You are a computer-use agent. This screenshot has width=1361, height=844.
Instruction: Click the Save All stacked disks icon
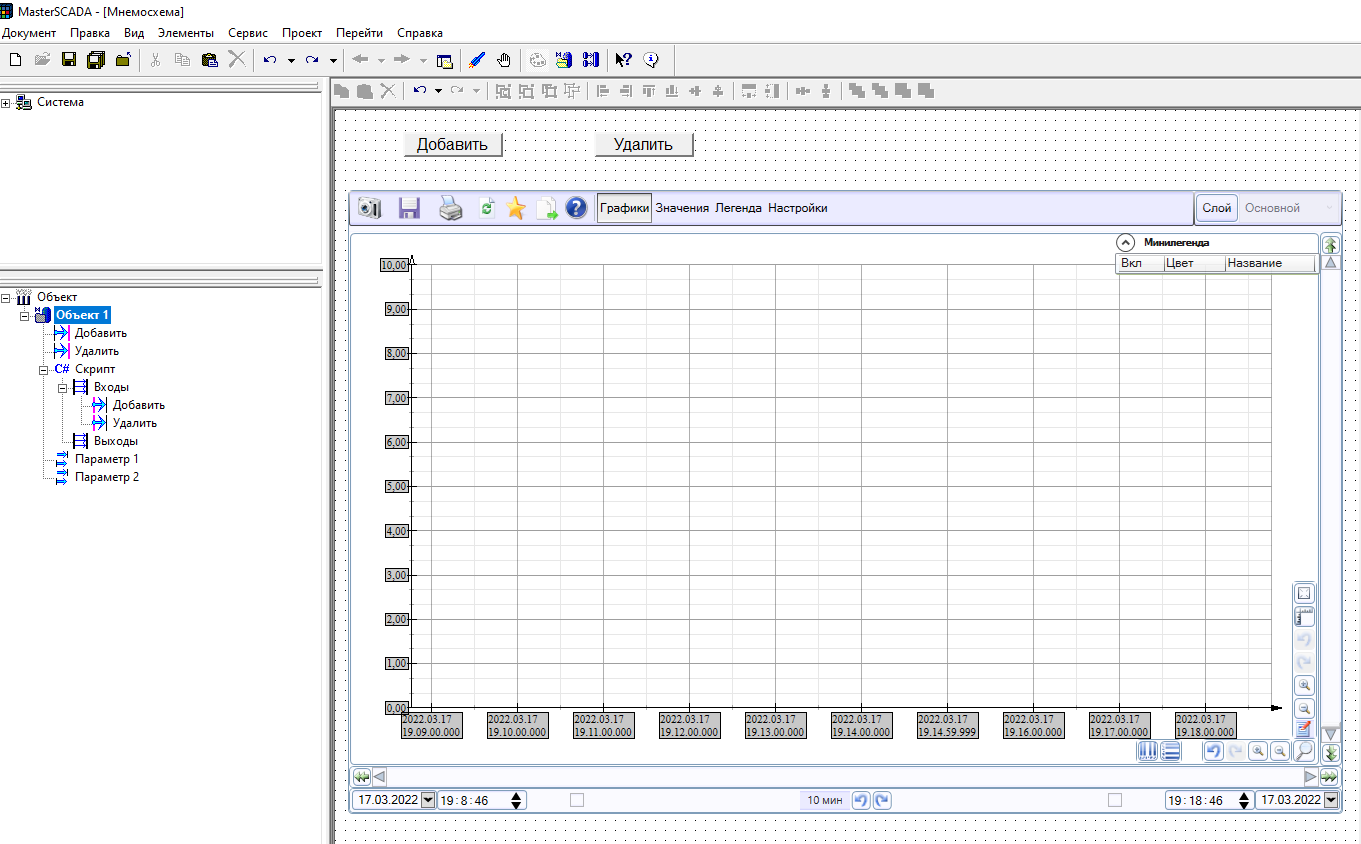pyautogui.click(x=96, y=60)
